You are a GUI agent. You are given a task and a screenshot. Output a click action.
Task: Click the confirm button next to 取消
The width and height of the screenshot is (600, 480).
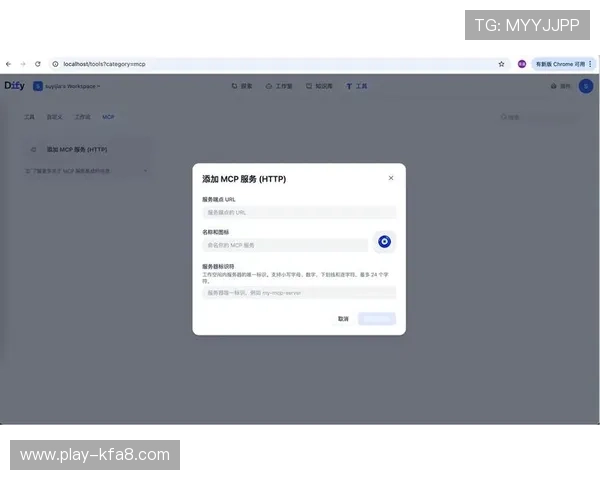[377, 319]
